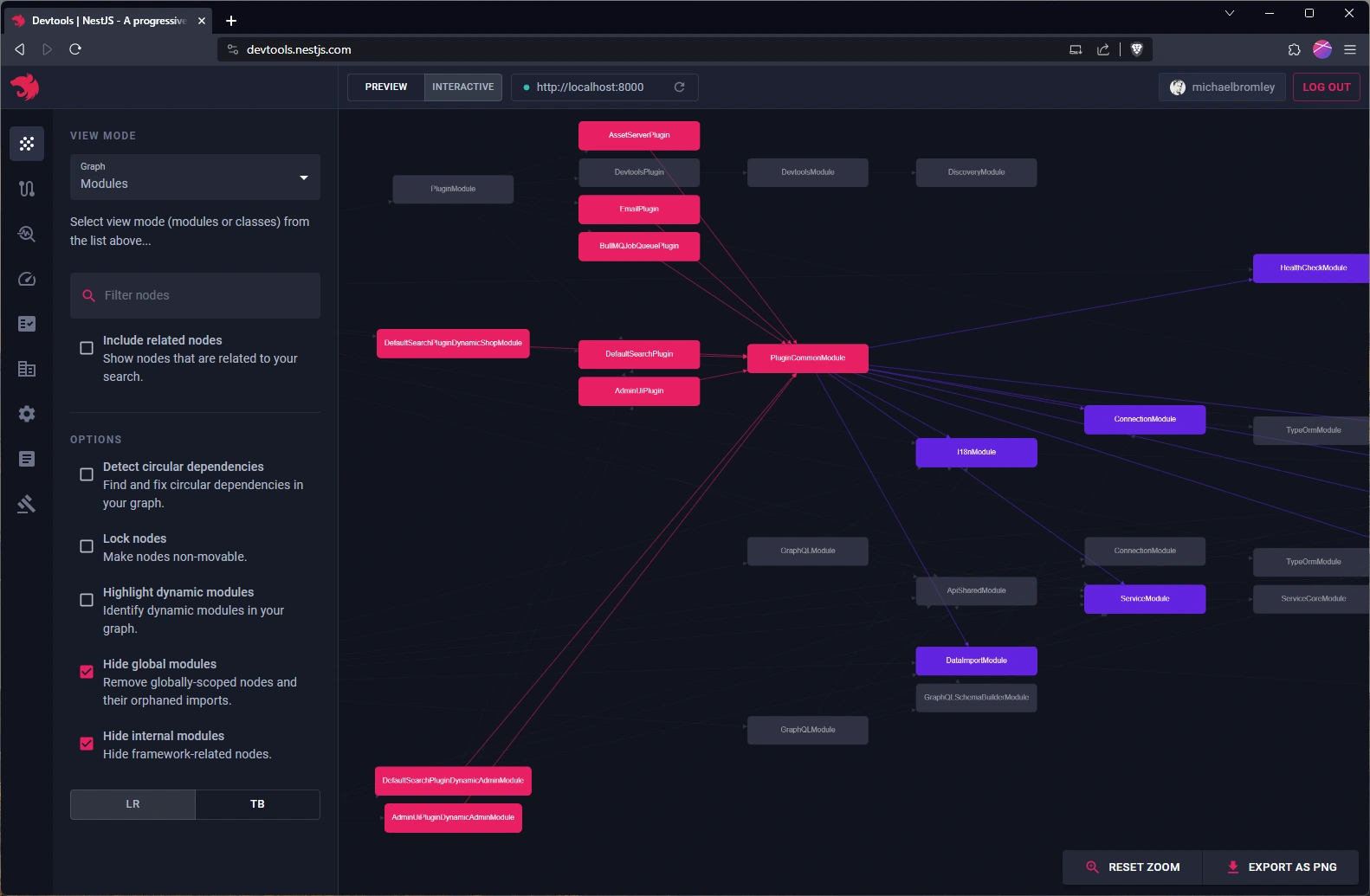
Task: Open the gavel icon in sidebar
Action: coord(27,504)
